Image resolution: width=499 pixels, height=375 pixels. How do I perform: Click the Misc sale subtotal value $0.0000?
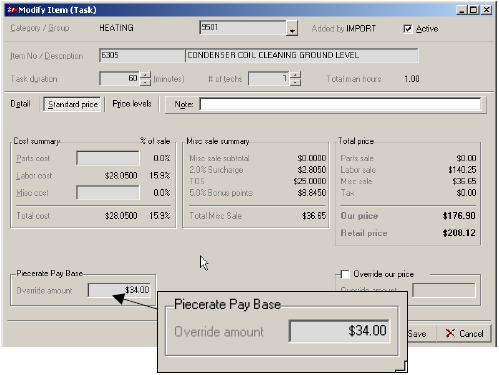click(x=312, y=158)
